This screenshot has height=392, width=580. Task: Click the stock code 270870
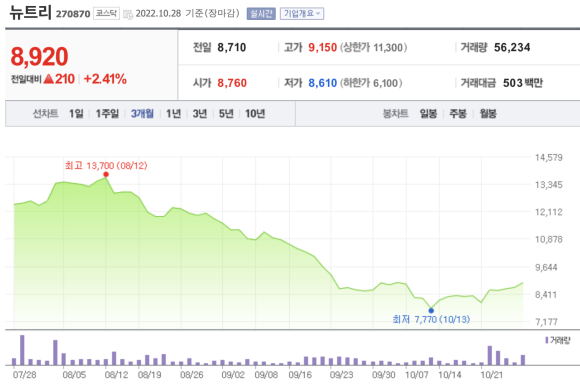73,14
